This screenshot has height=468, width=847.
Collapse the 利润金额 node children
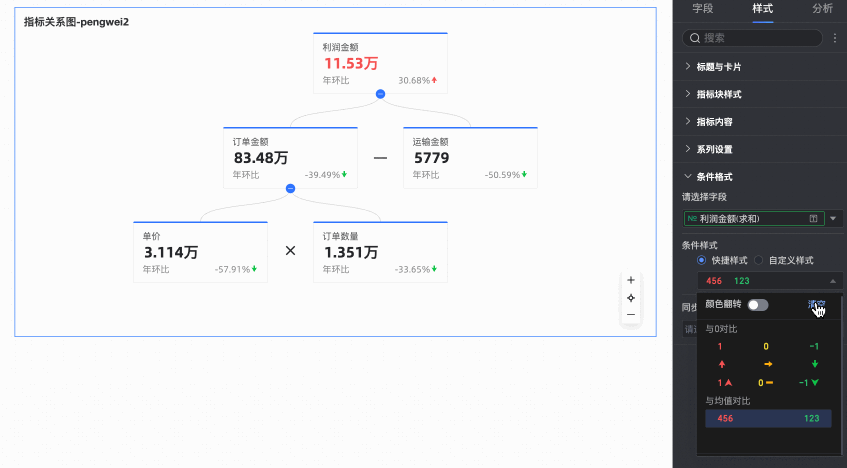pos(380,93)
